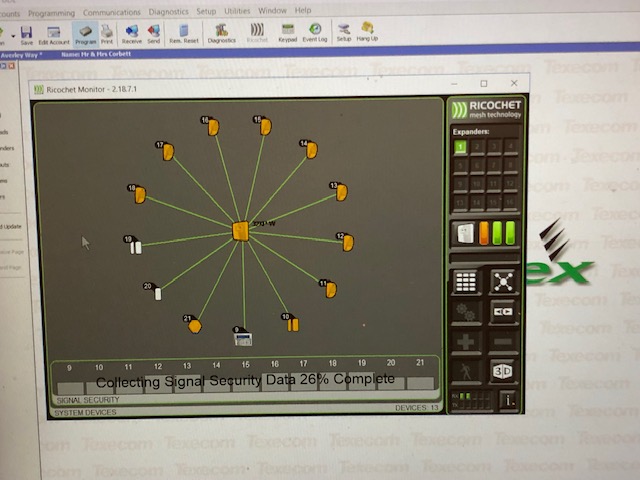Click the DEVICES: 13 status text

click(416, 407)
